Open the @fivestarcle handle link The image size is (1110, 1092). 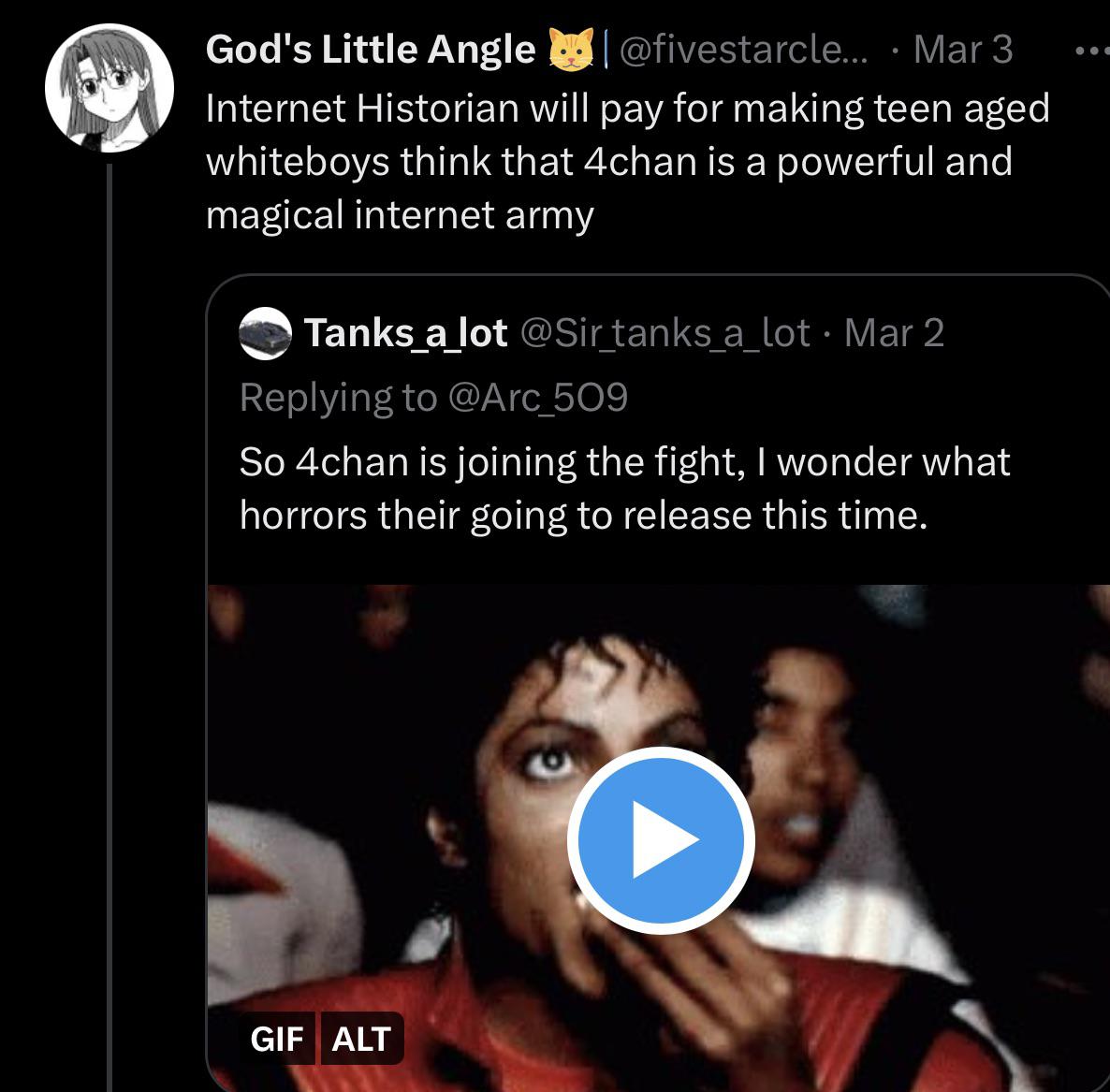[x=743, y=50]
